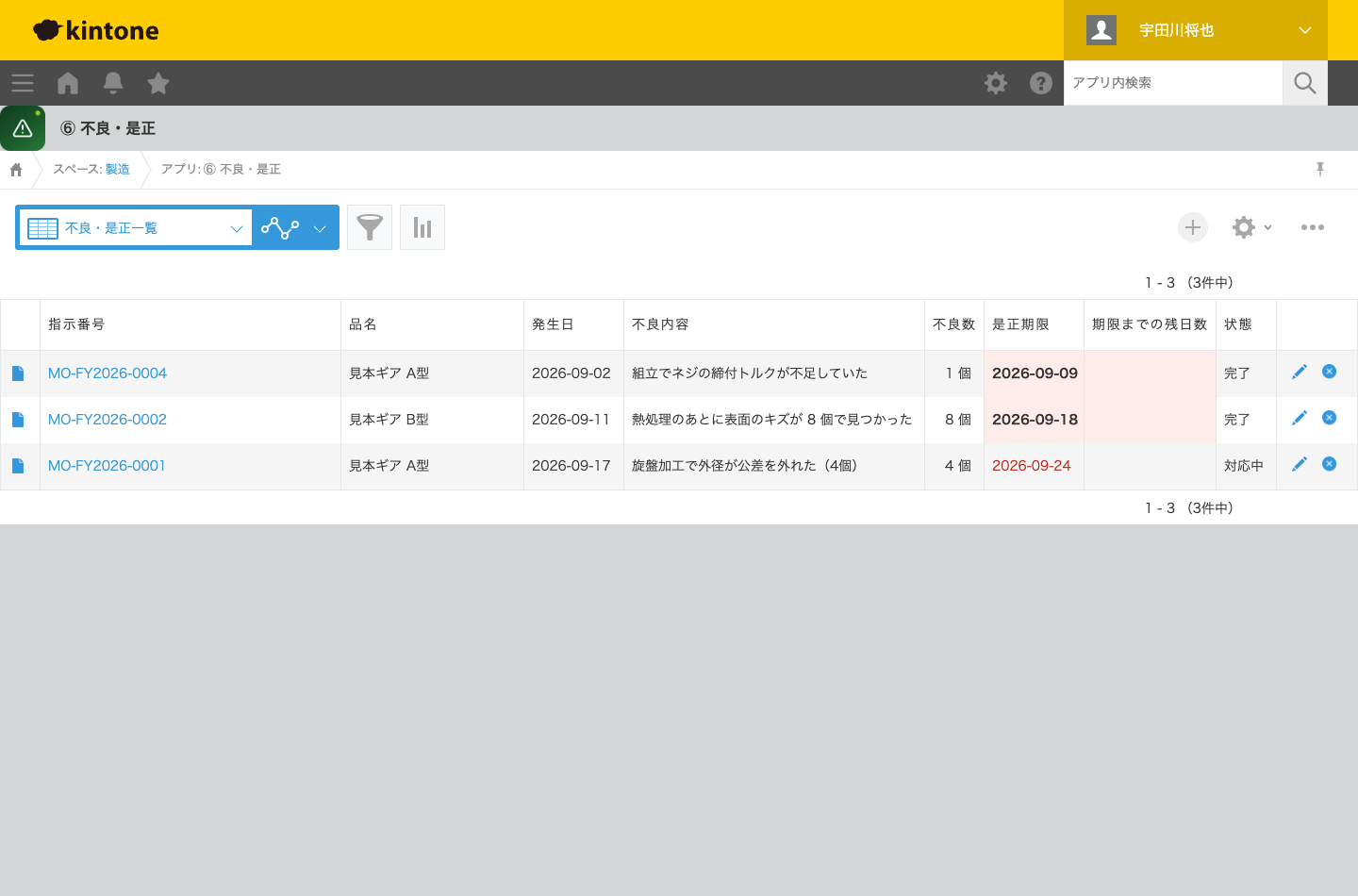Expand the 不良・是正一覧 view dropdown
Image resolution: width=1358 pixels, height=896 pixels.
coord(136,227)
